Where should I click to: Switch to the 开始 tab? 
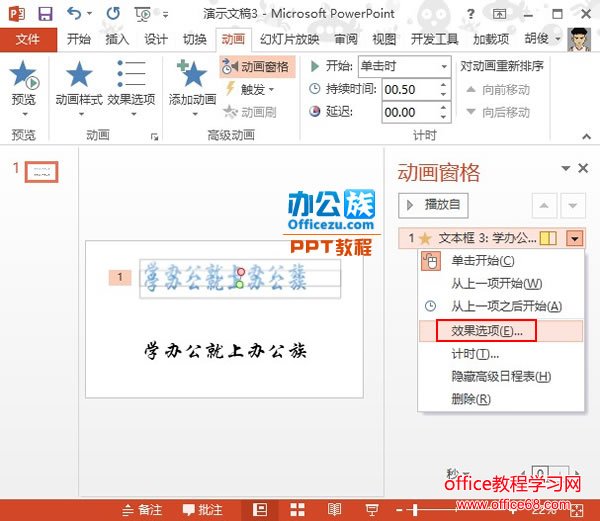tap(79, 39)
